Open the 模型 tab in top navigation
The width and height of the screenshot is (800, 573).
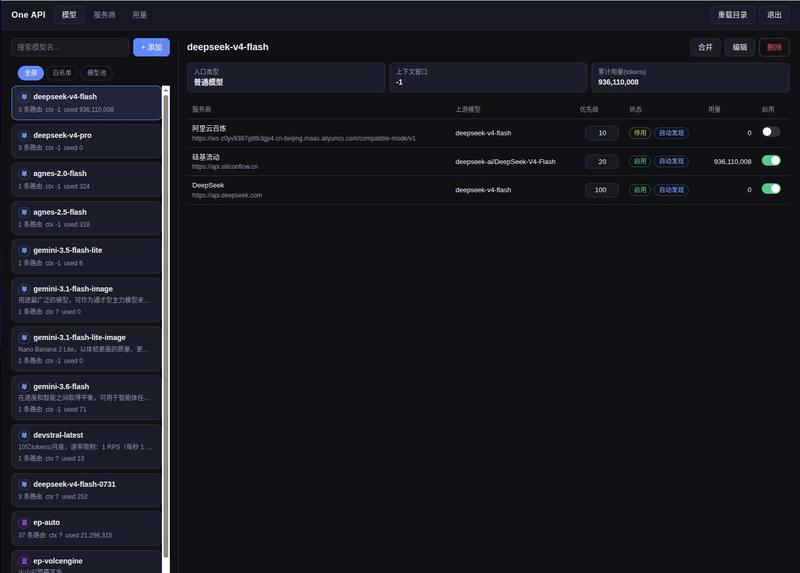69,15
